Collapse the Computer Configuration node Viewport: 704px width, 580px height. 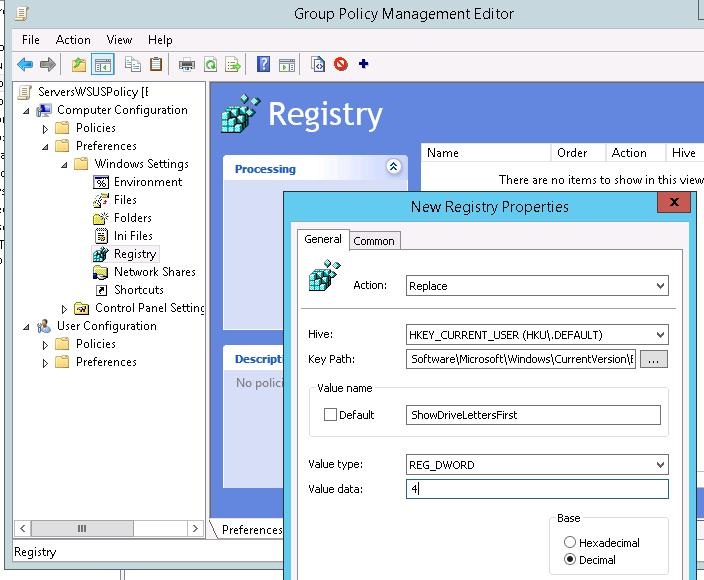26,110
